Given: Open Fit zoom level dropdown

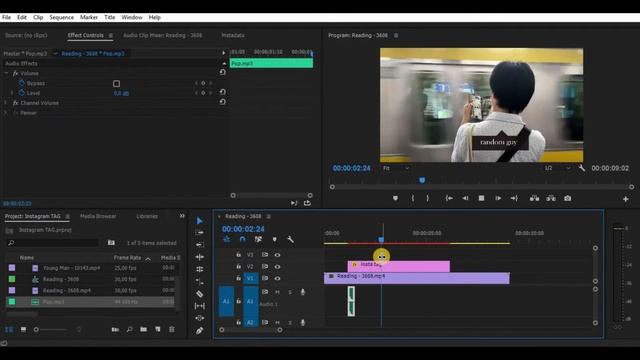Looking at the screenshot, I should 396,168.
